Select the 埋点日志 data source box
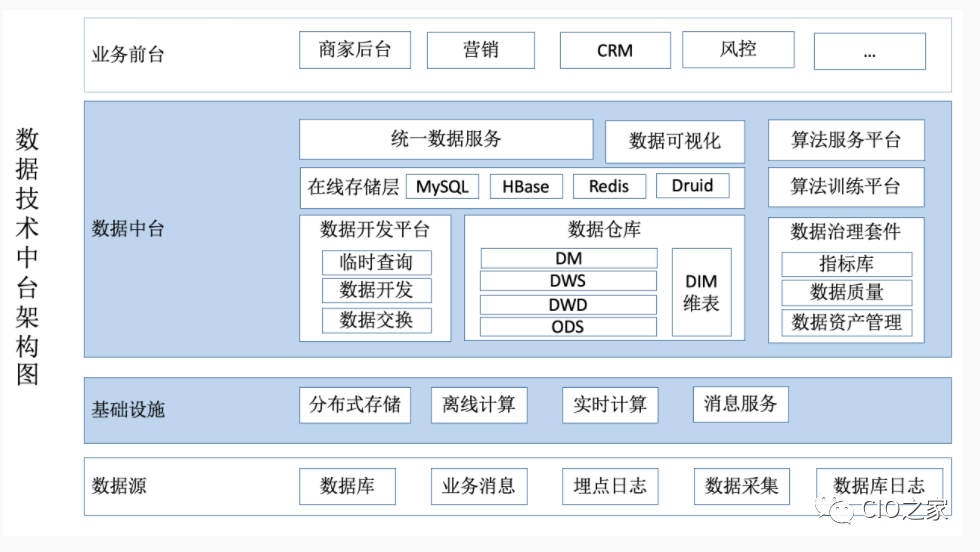 (x=609, y=486)
